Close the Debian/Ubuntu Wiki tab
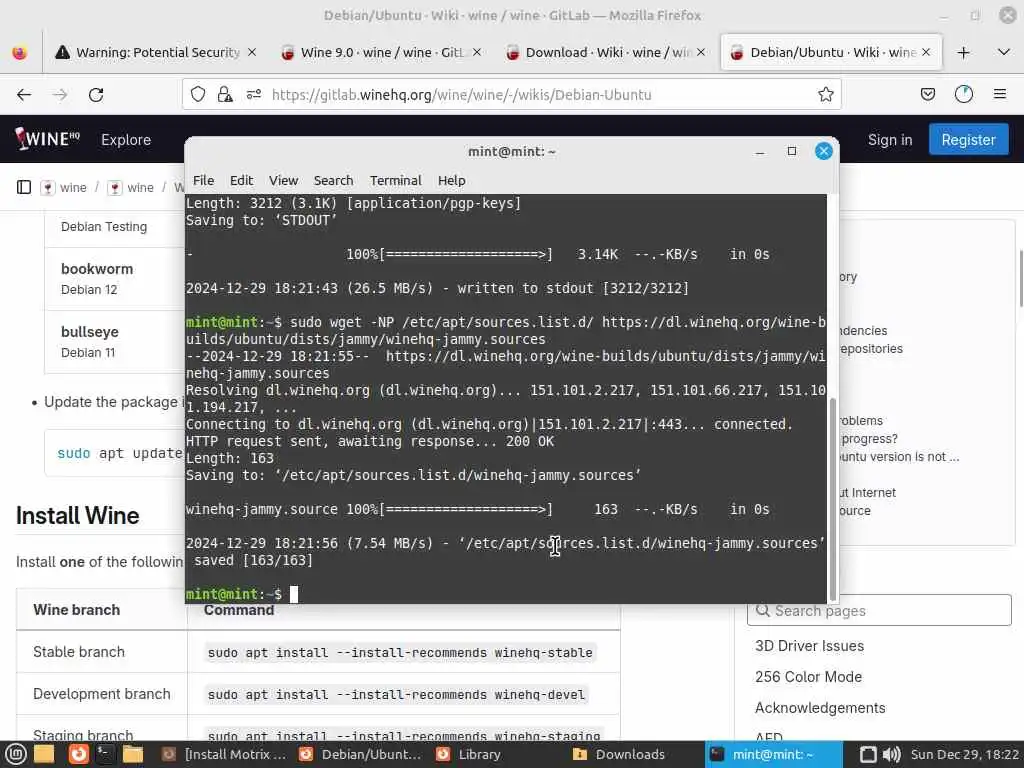This screenshot has height=768, width=1024. click(x=926, y=52)
